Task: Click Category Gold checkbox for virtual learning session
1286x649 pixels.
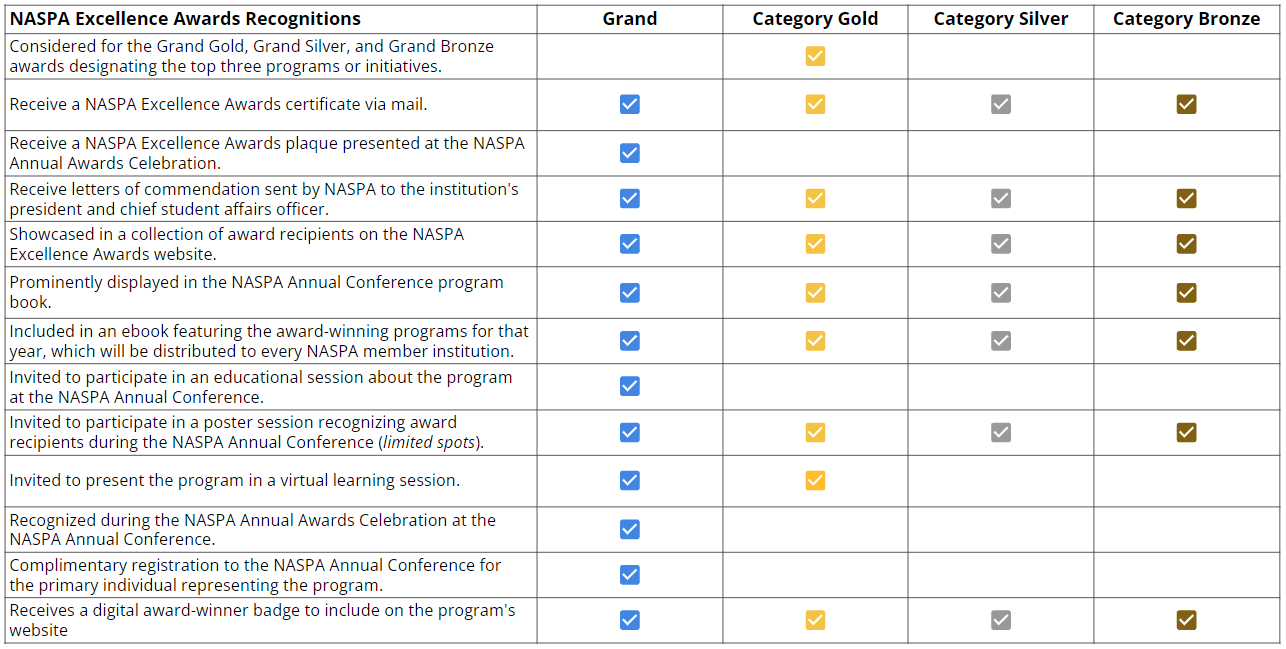Action: point(815,480)
